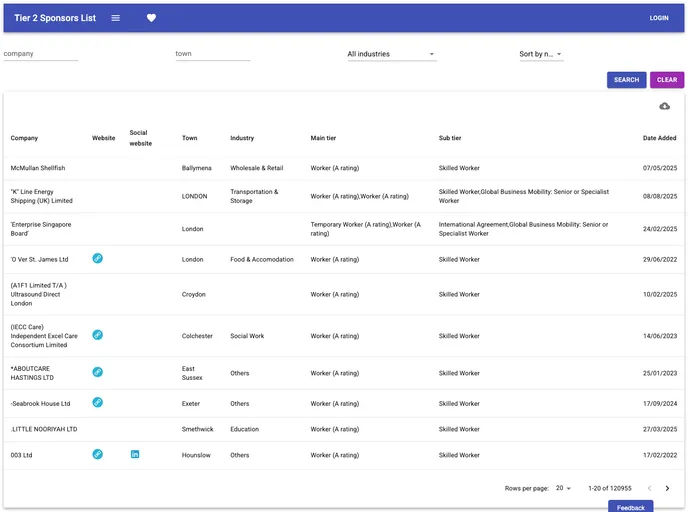Click the SEARCH button
Screen dimensions: 688x512
(x=626, y=80)
